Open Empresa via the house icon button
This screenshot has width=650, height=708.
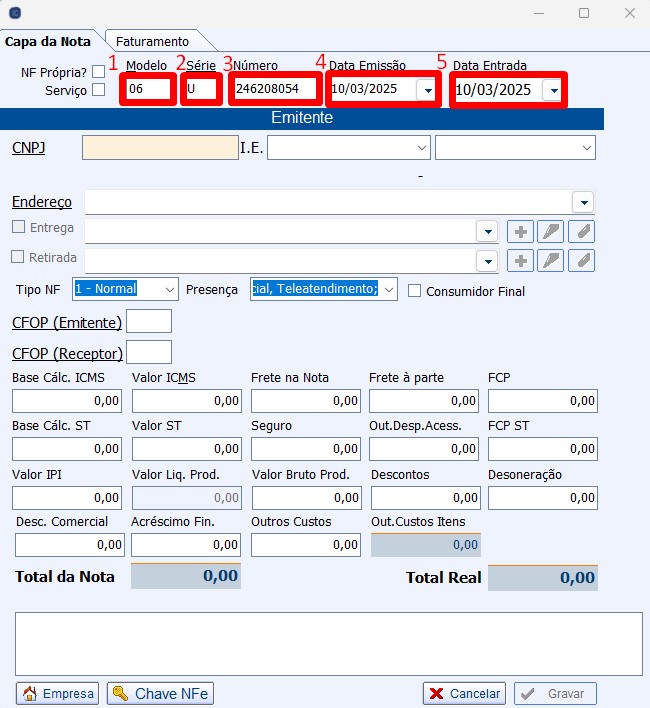pos(58,693)
